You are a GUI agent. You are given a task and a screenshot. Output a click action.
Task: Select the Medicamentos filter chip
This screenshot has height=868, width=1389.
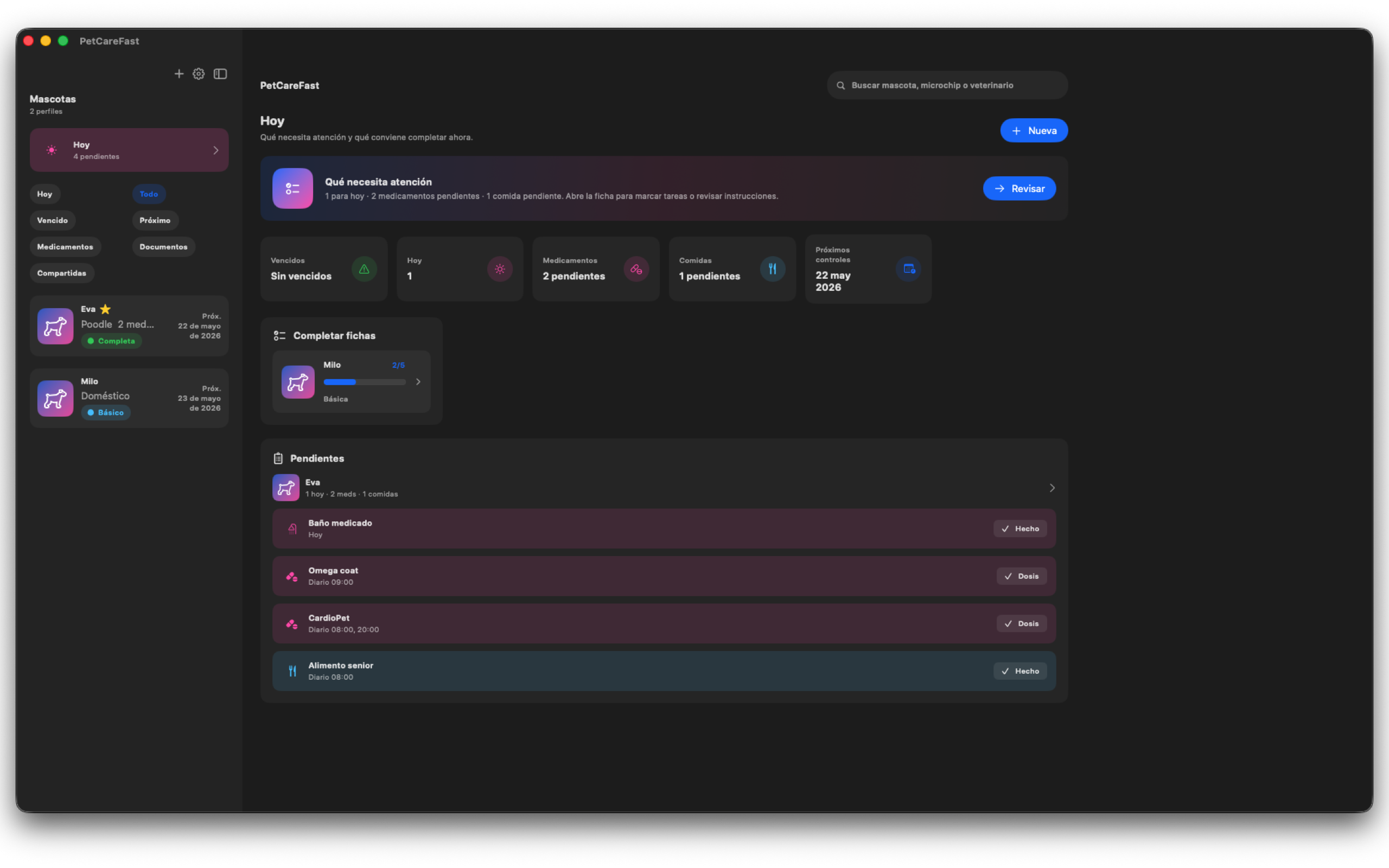66,247
